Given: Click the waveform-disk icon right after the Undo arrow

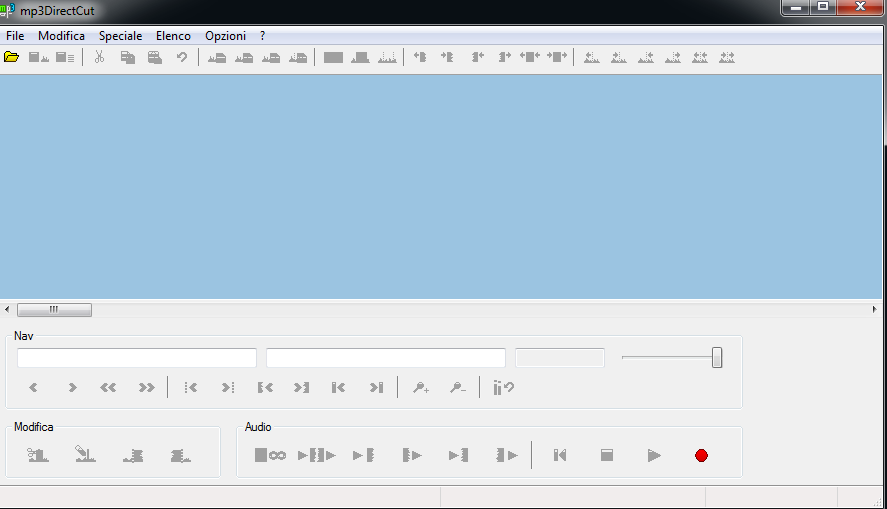Looking at the screenshot, I should click(x=217, y=57).
